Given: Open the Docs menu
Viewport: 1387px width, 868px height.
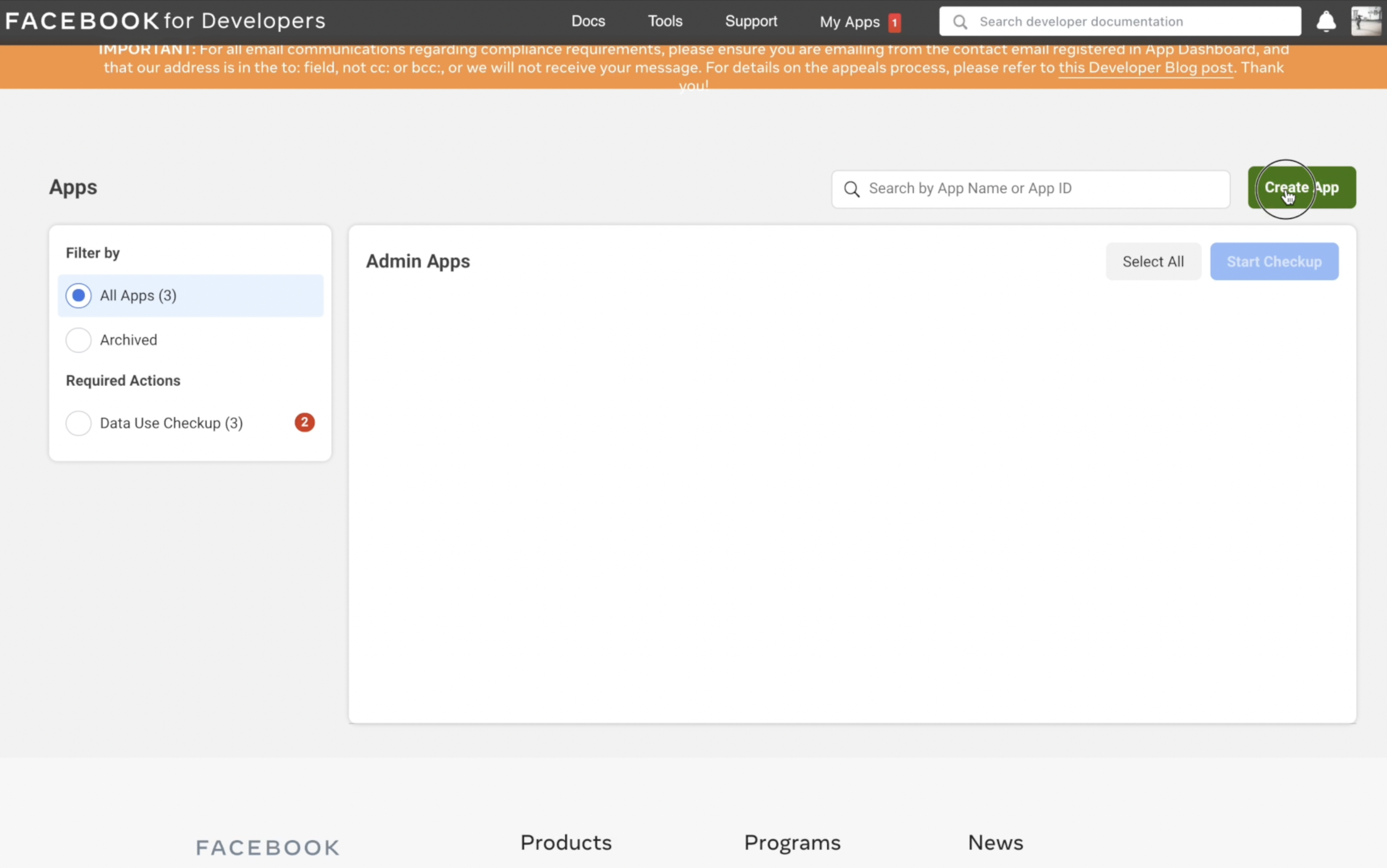Looking at the screenshot, I should click(588, 21).
